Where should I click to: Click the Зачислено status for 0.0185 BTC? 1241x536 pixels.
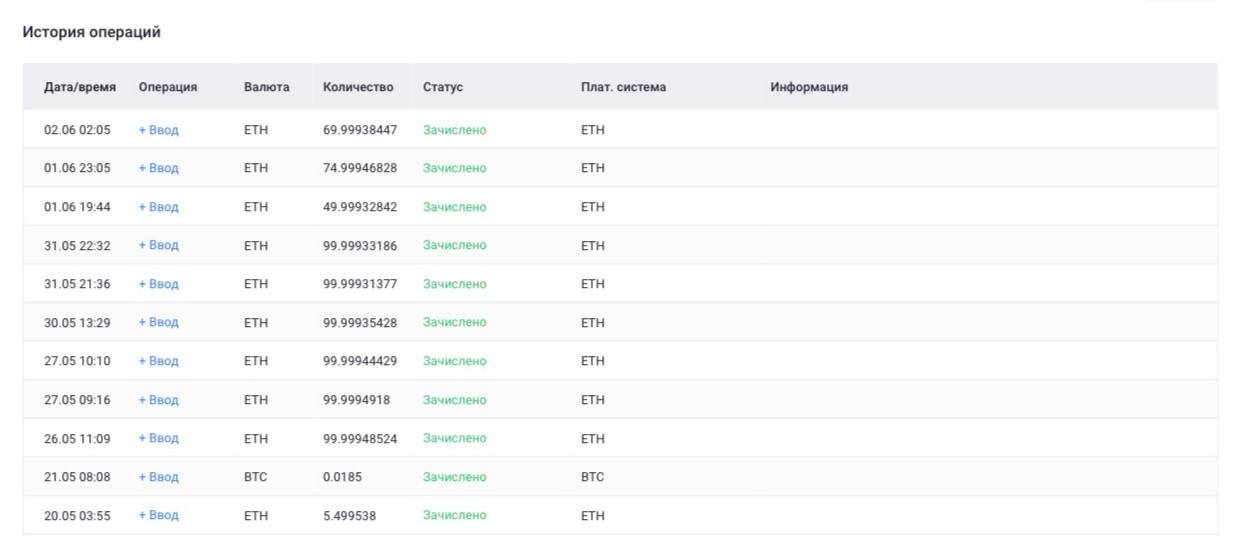click(455, 477)
